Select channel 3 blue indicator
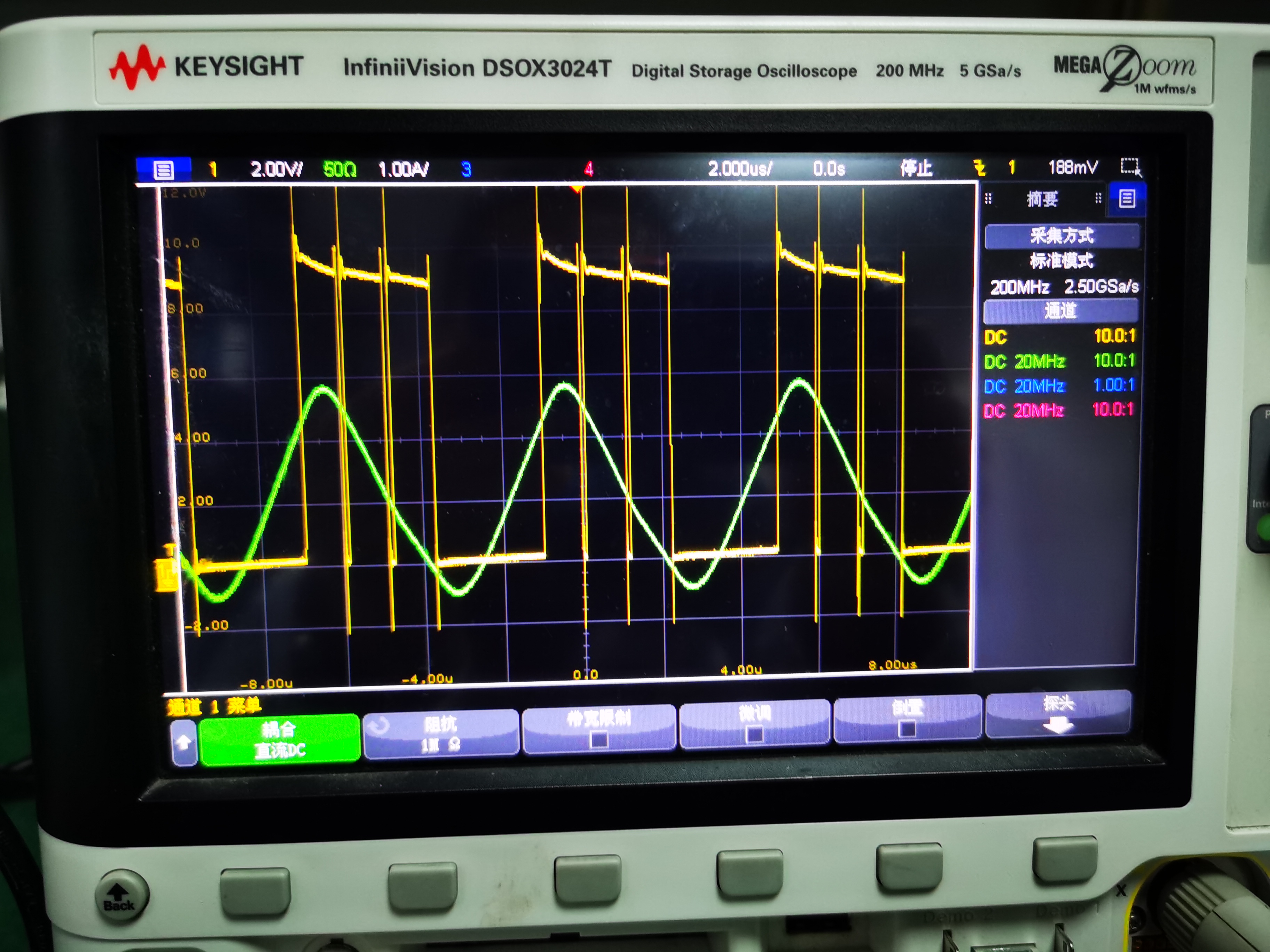Image resolution: width=1270 pixels, height=952 pixels. click(466, 169)
